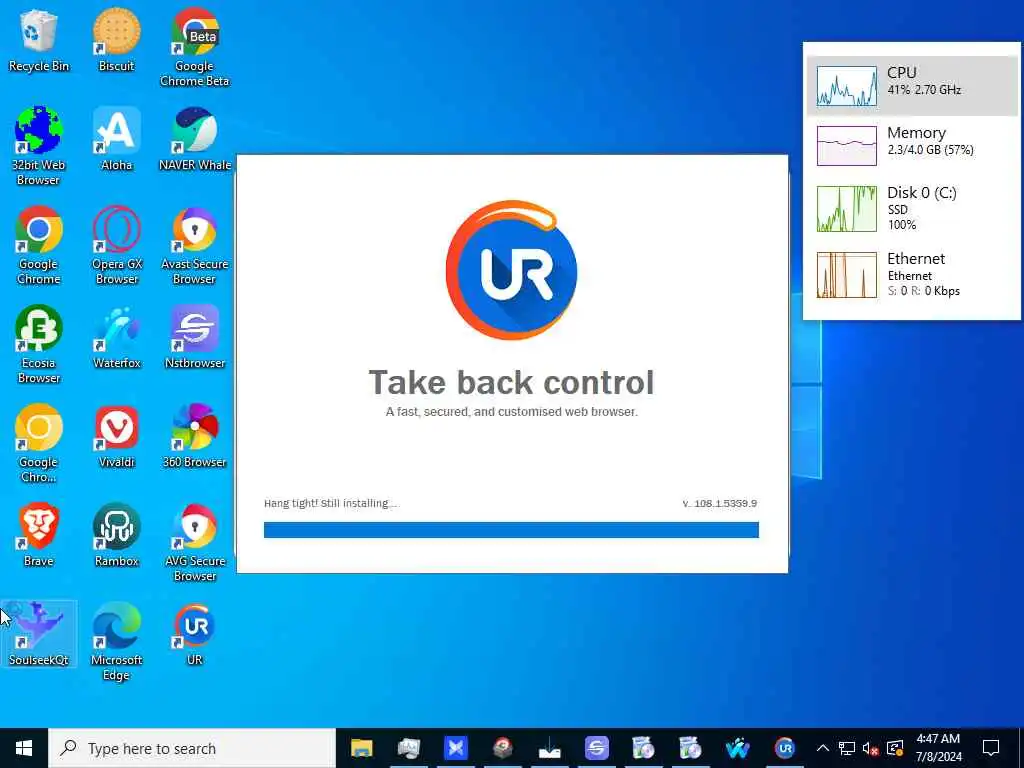Click the UR installer progress bar

click(x=511, y=530)
